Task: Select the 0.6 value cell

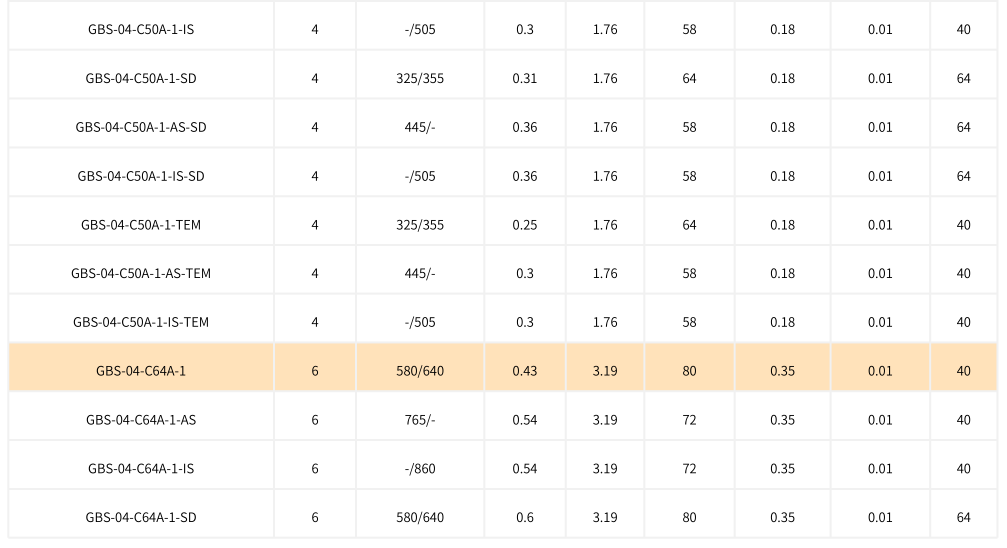Action: point(525,517)
